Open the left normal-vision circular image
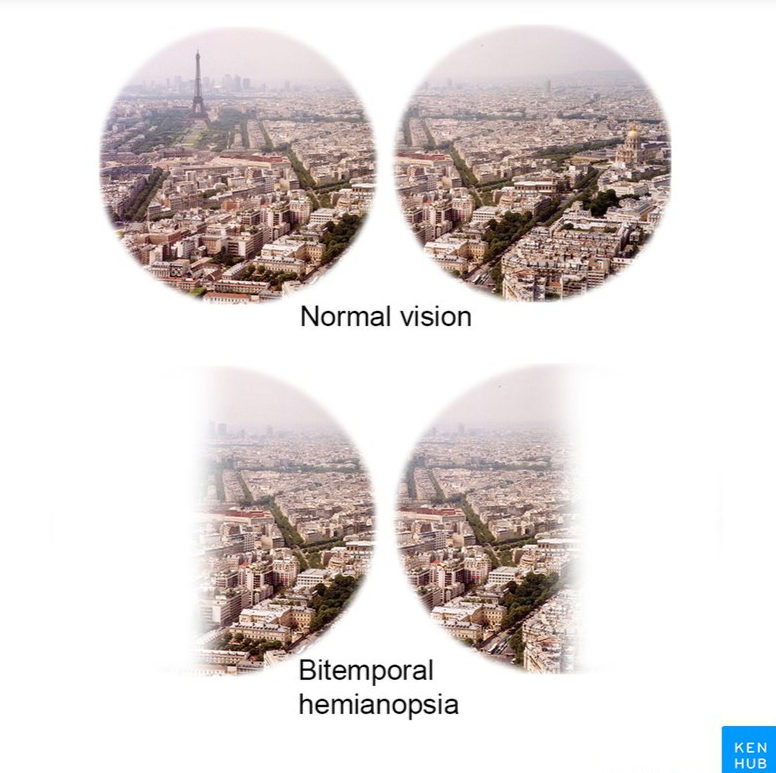 [238, 165]
